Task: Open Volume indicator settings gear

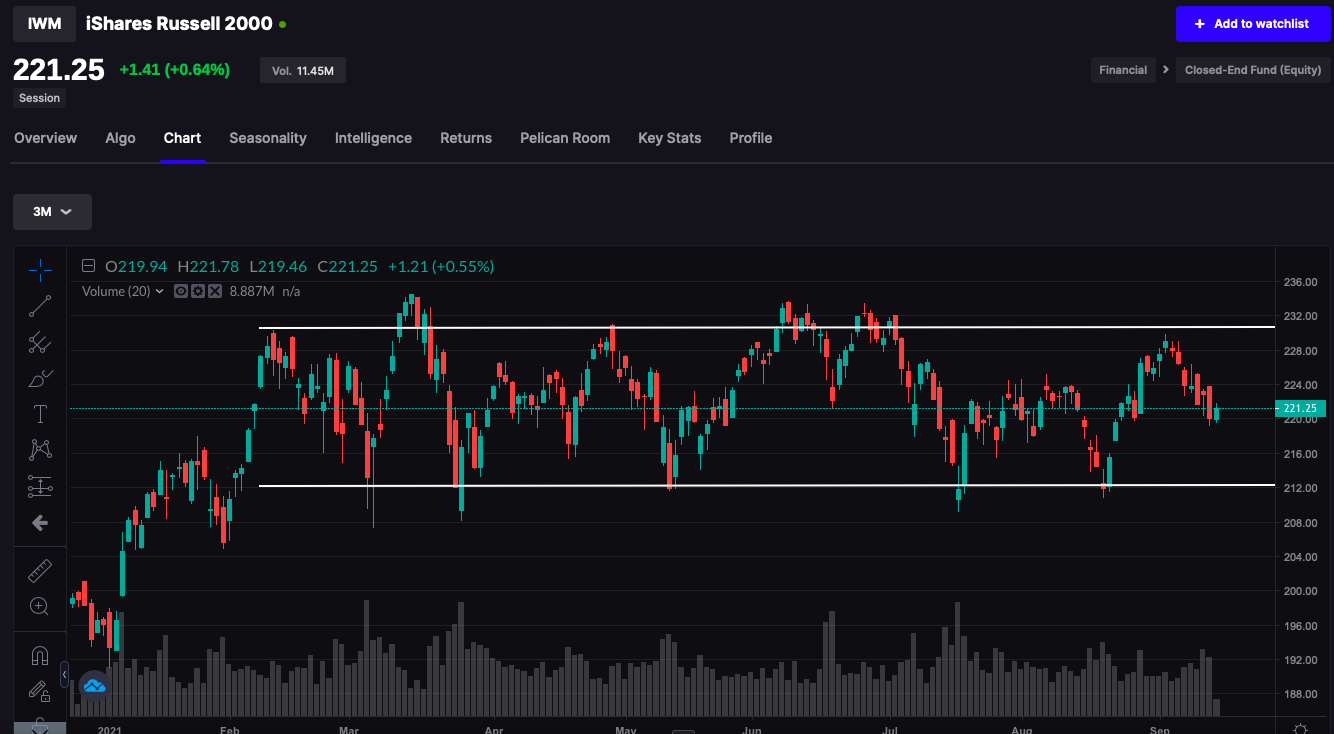Action: [x=197, y=291]
